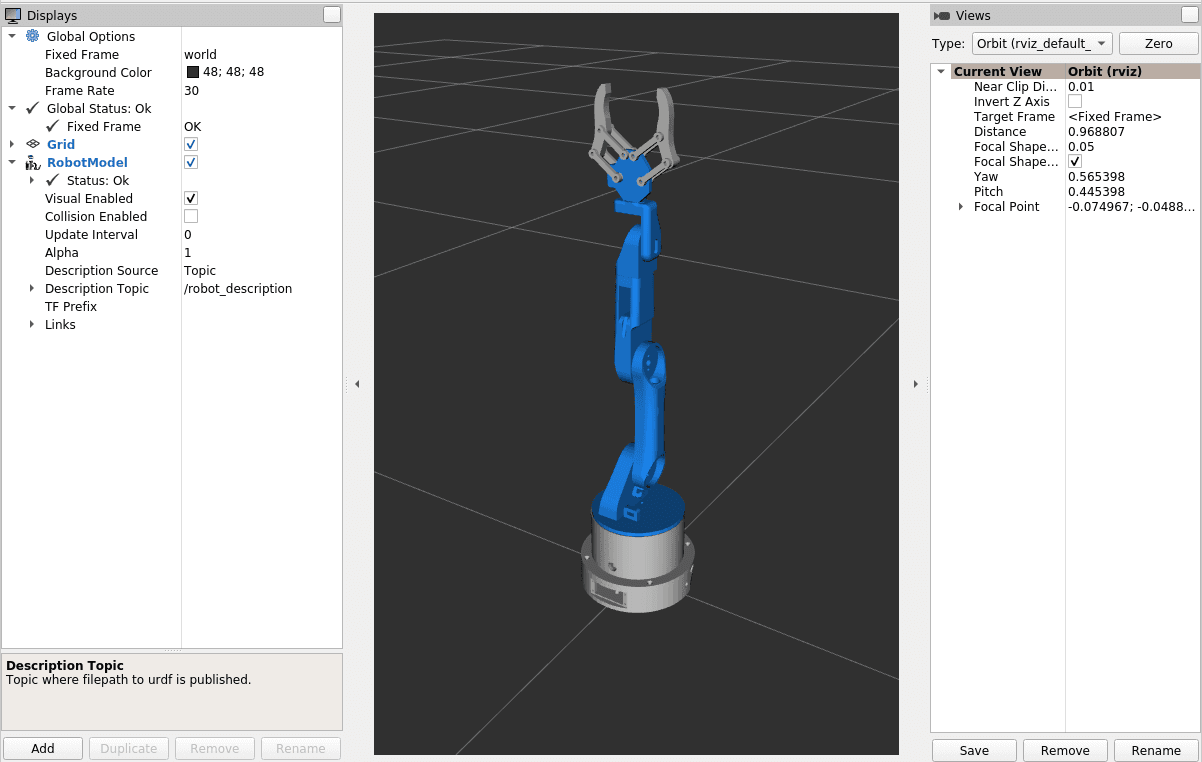Screen dimensions: 1202x762
Task: Click the Background Color swatch
Action: tap(193, 72)
